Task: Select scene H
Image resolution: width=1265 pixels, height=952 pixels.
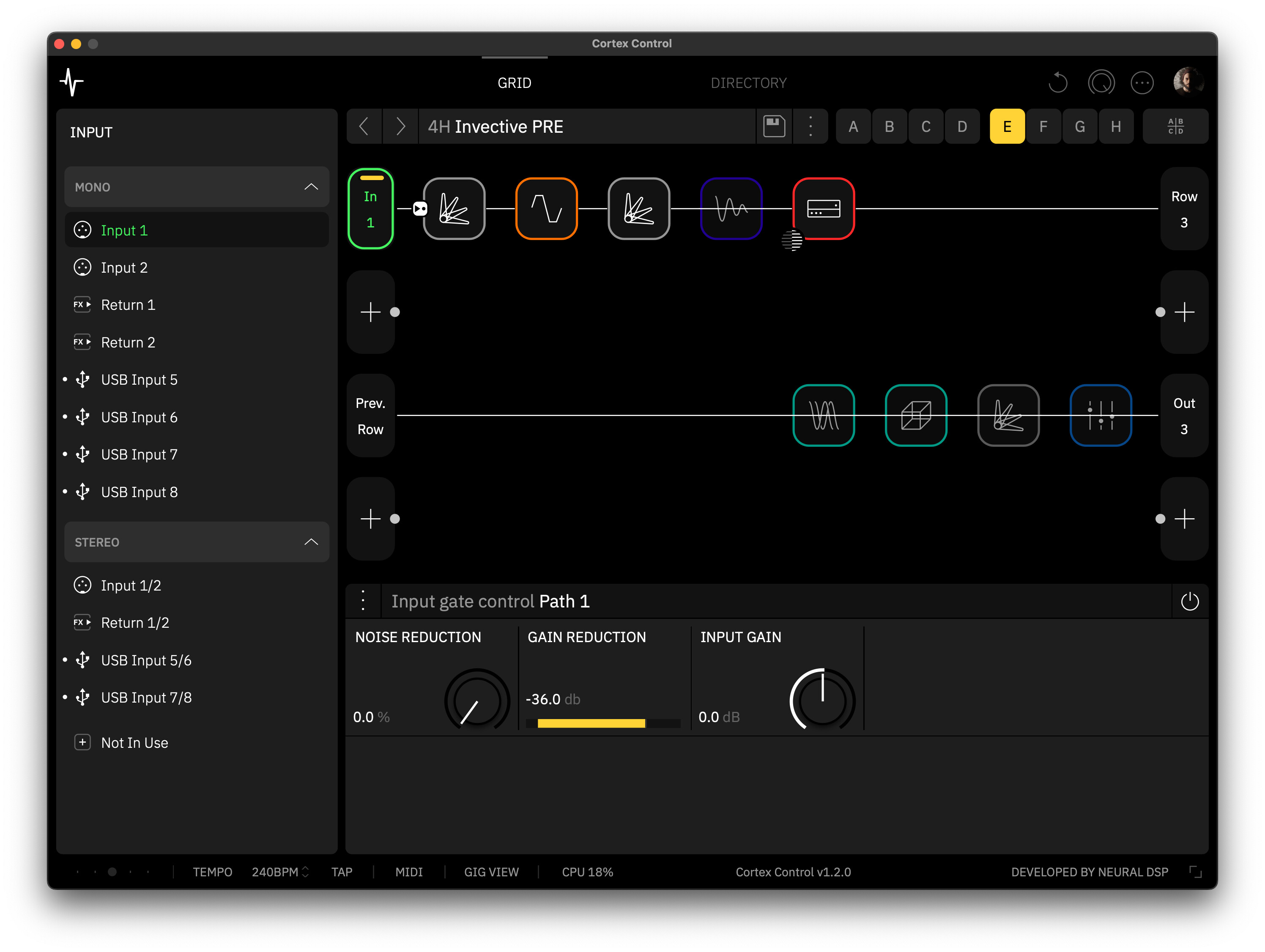Action: (1116, 126)
